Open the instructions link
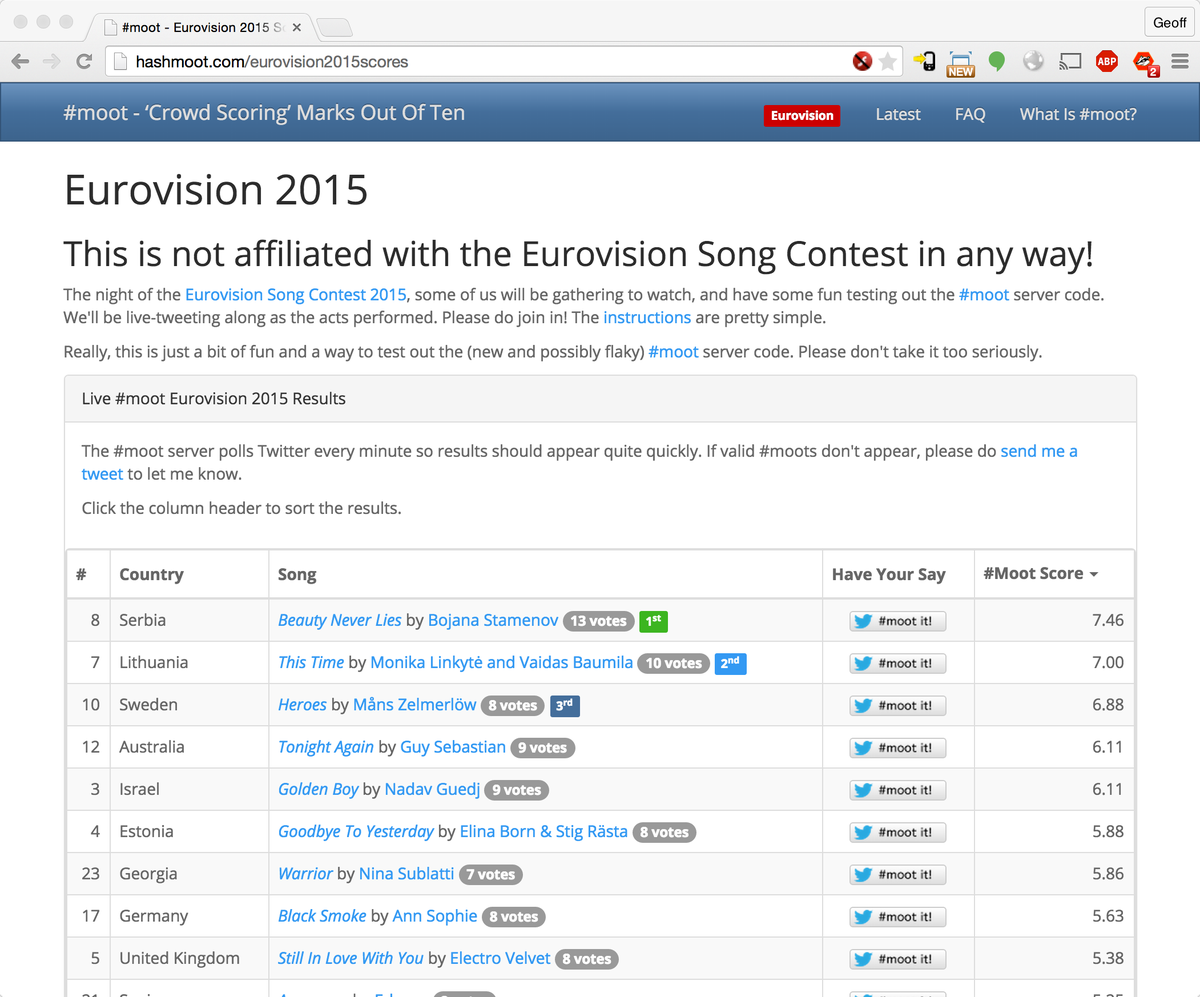Viewport: 1200px width, 997px height. click(x=647, y=317)
